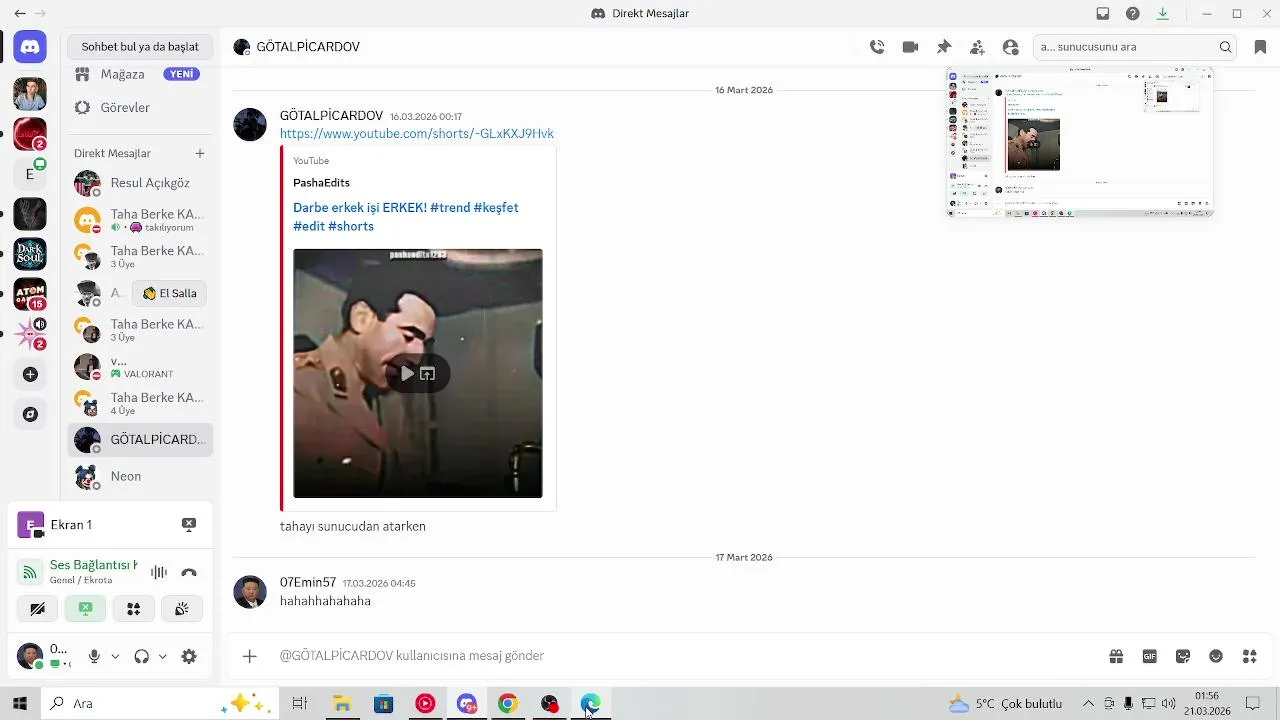The width and height of the screenshot is (1280, 720).
Task: Create new DM with plus icon
Action: click(200, 153)
